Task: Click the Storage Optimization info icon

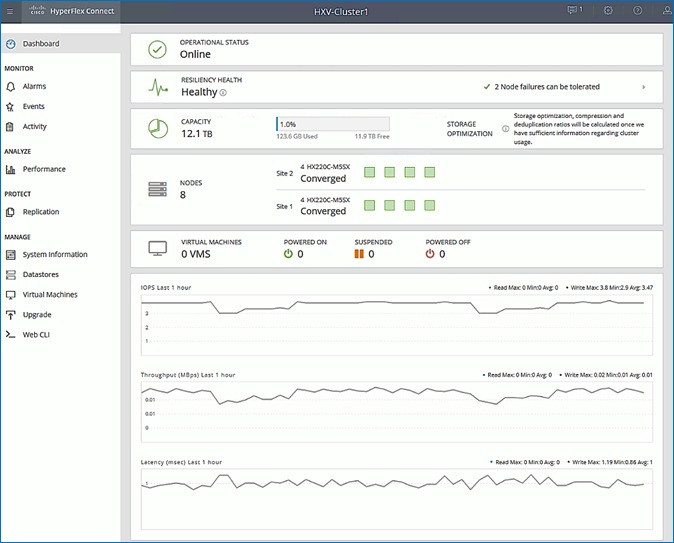Action: pos(505,129)
